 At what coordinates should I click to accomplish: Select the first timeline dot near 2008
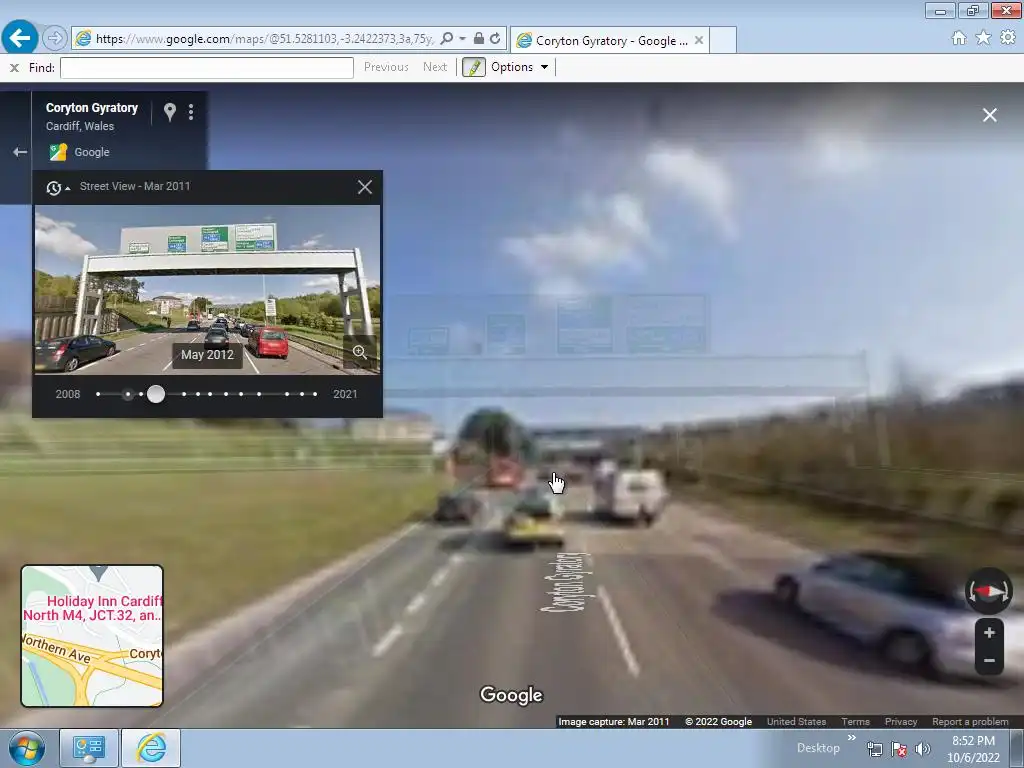[x=98, y=394]
